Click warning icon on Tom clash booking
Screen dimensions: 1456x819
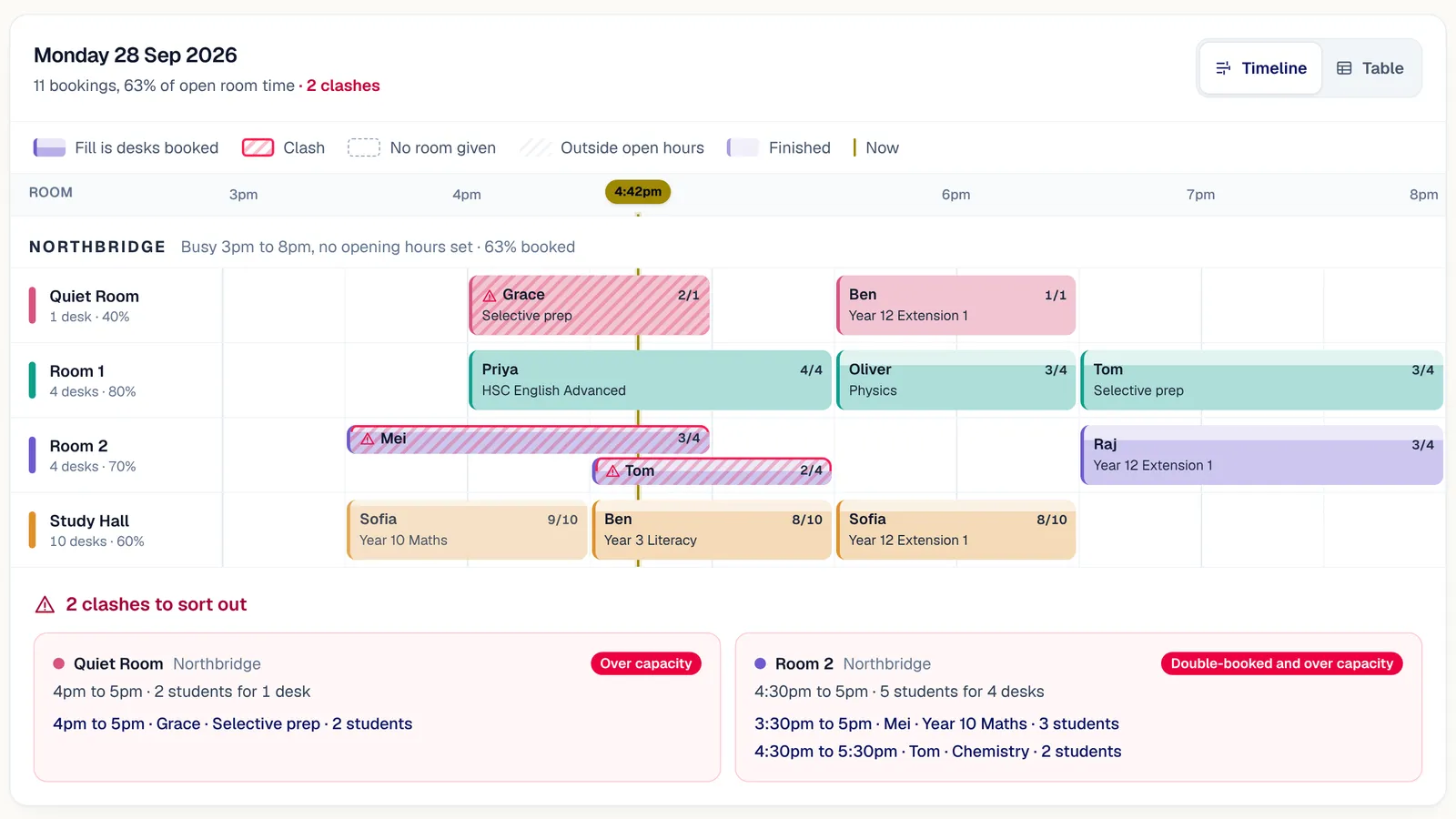[612, 470]
